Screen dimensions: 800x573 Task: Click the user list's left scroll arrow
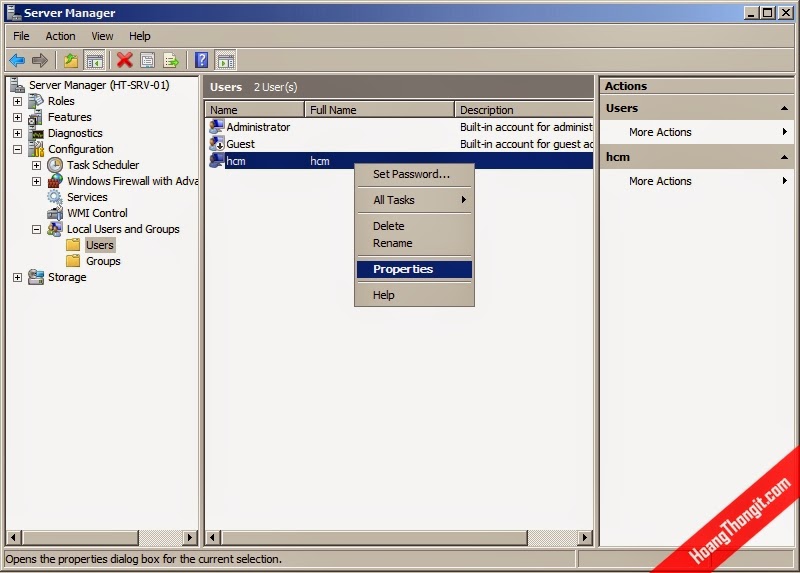(212, 537)
